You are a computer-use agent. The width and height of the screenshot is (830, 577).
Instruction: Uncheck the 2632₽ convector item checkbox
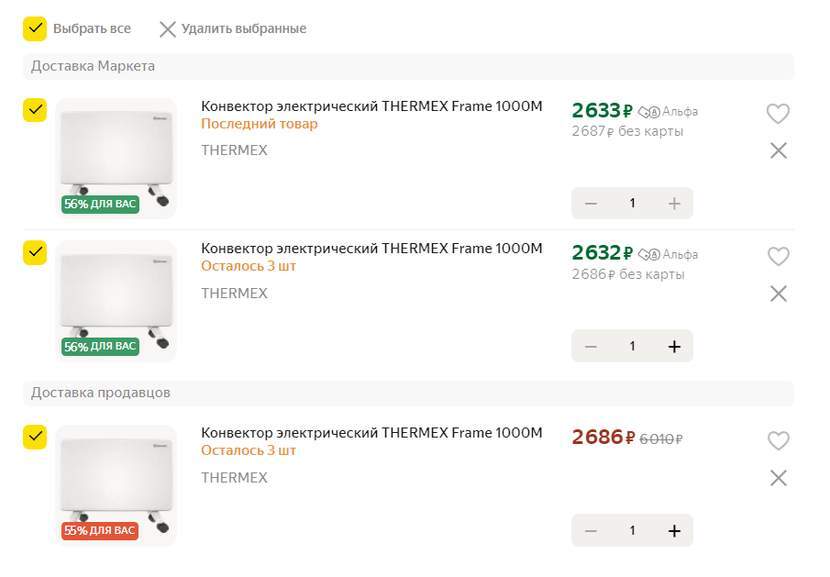coord(35,253)
